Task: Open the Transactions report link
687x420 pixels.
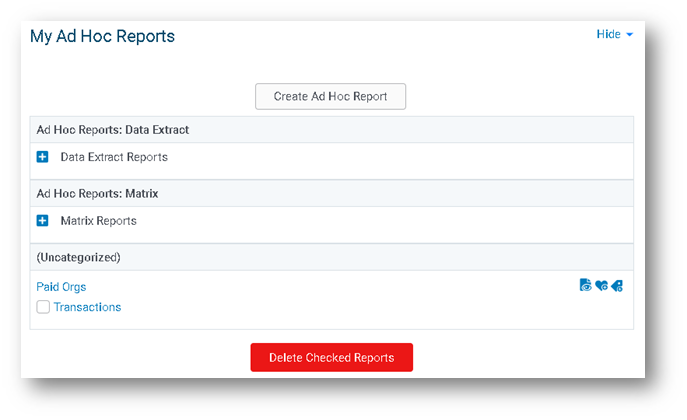Action: click(87, 307)
